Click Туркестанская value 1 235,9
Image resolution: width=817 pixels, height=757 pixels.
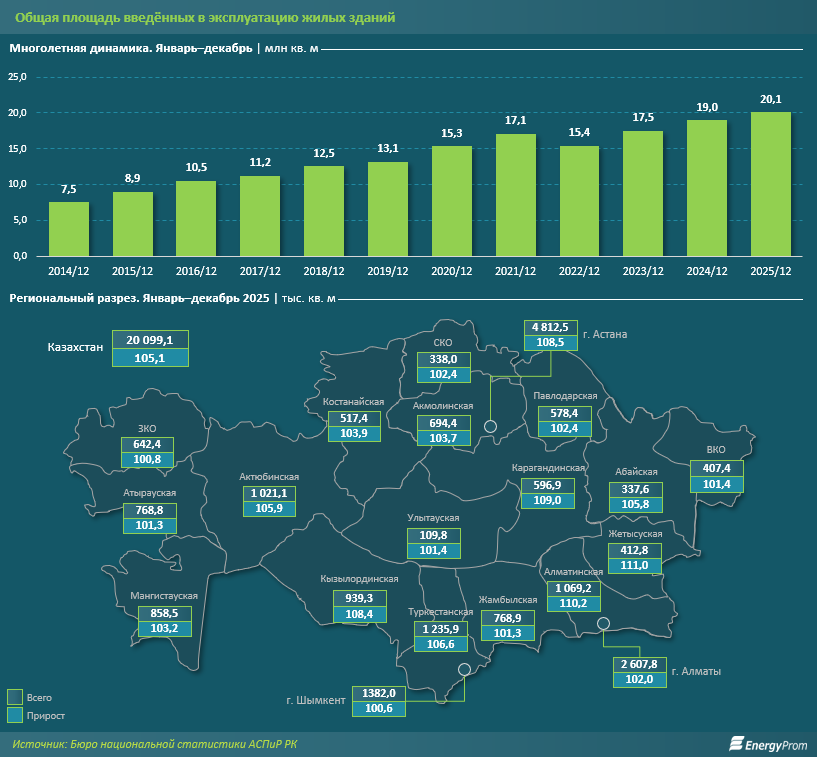tap(439, 628)
